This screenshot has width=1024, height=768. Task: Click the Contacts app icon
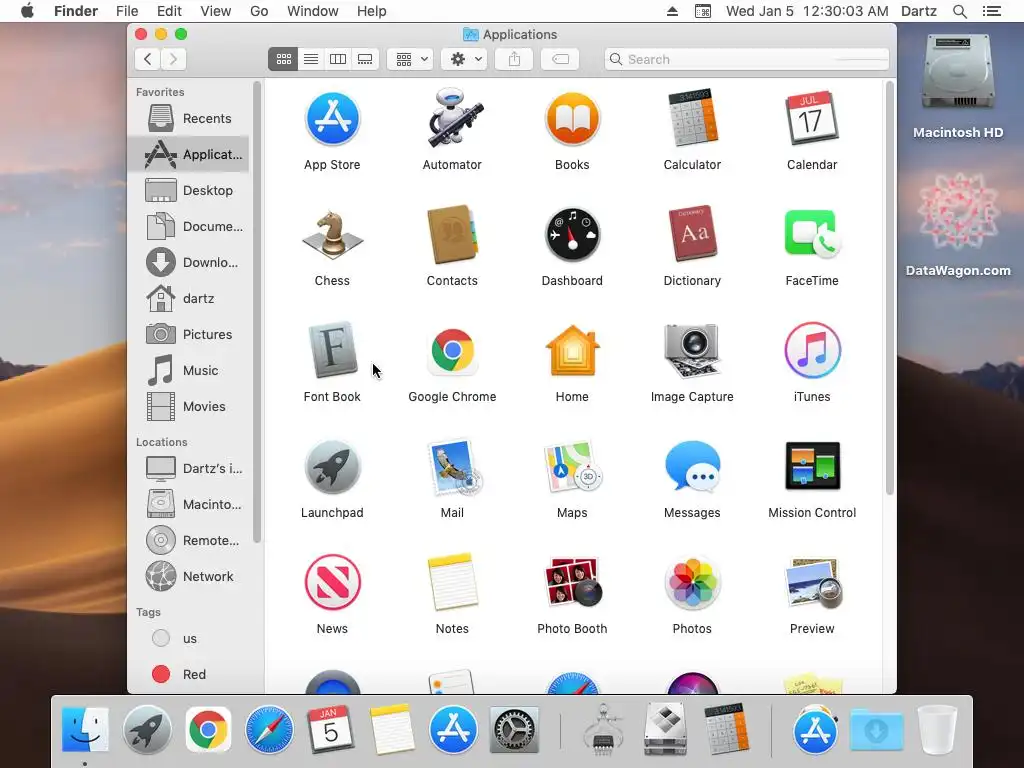(452, 235)
